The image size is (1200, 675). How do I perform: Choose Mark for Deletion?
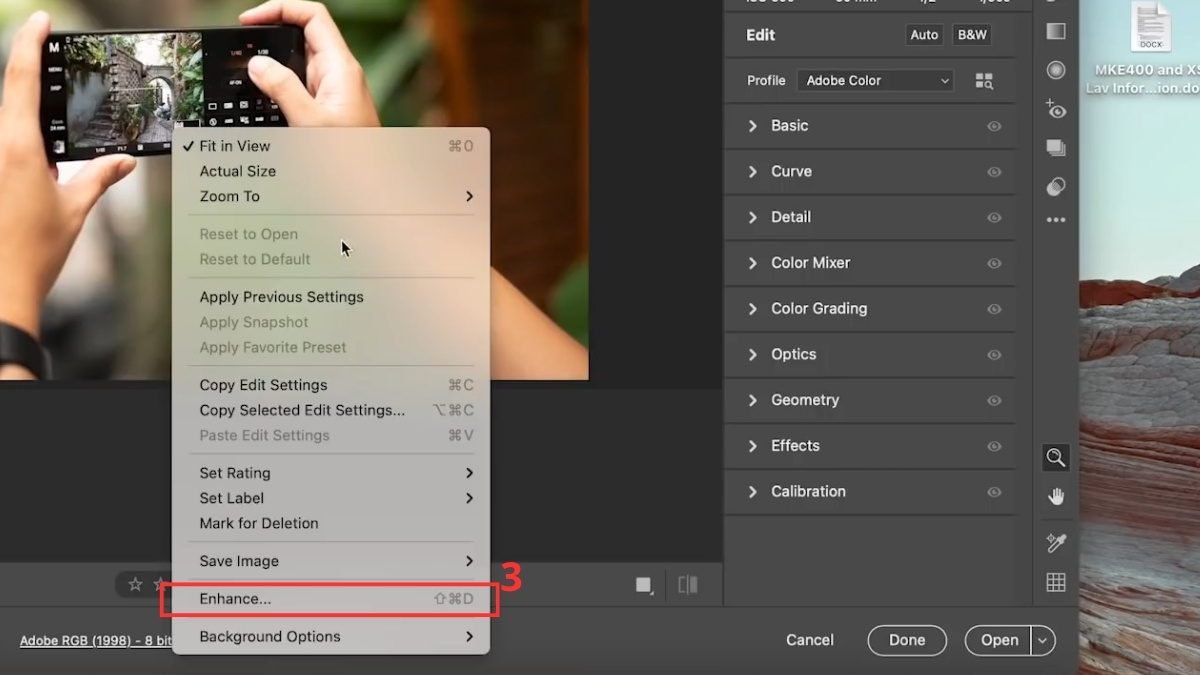click(x=331, y=523)
